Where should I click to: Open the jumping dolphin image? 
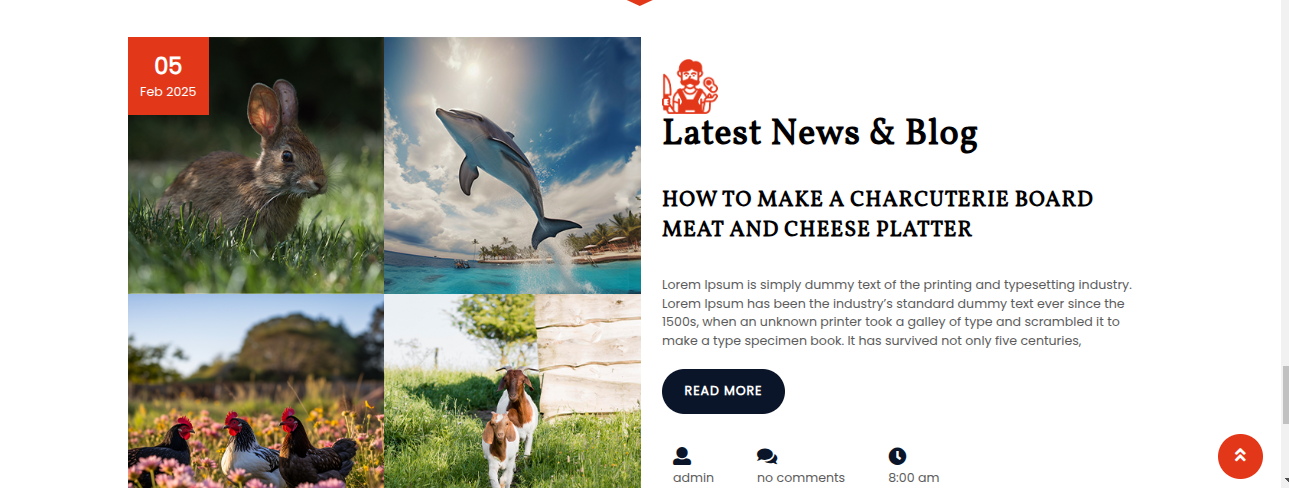click(512, 165)
